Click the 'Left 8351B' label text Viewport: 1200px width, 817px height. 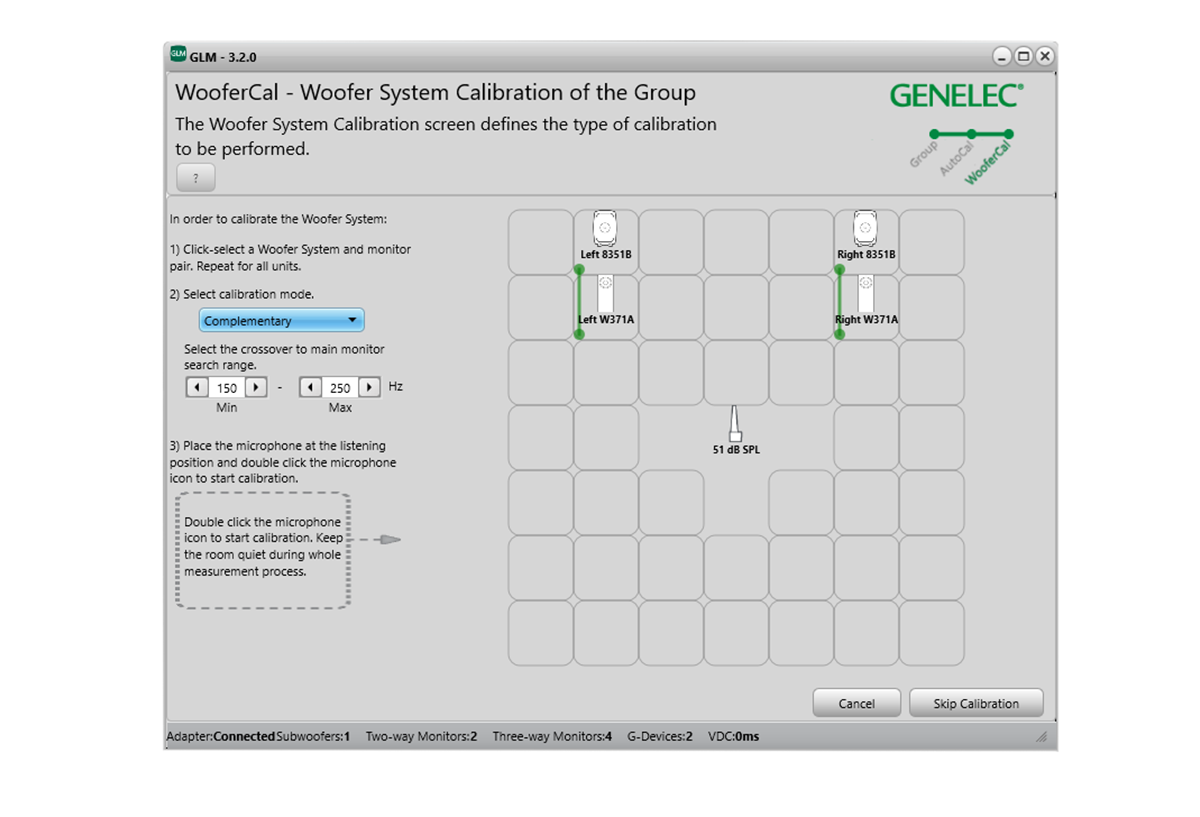(x=606, y=255)
